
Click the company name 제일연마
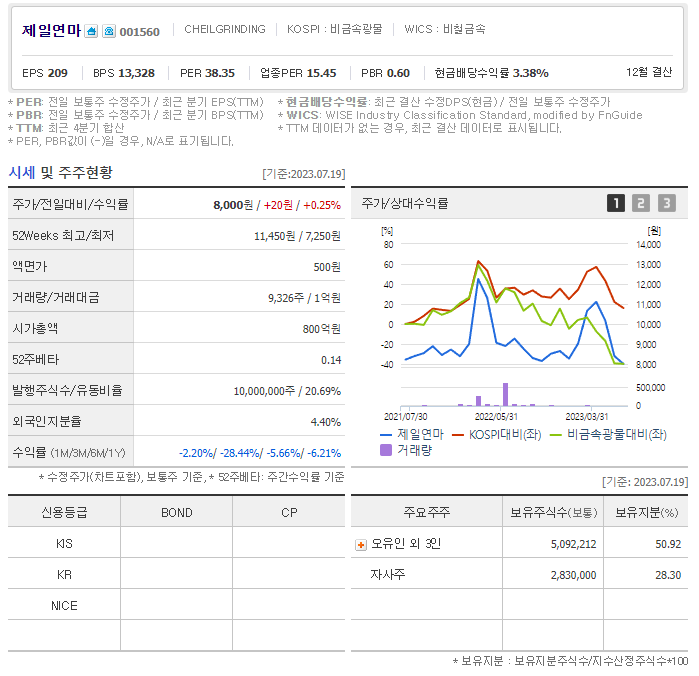[51, 31]
